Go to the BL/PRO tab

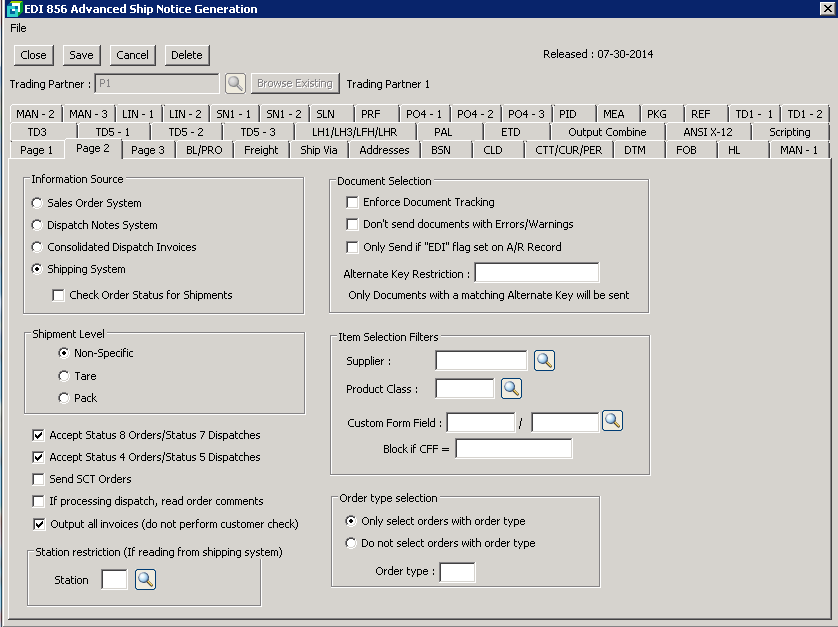pos(204,150)
